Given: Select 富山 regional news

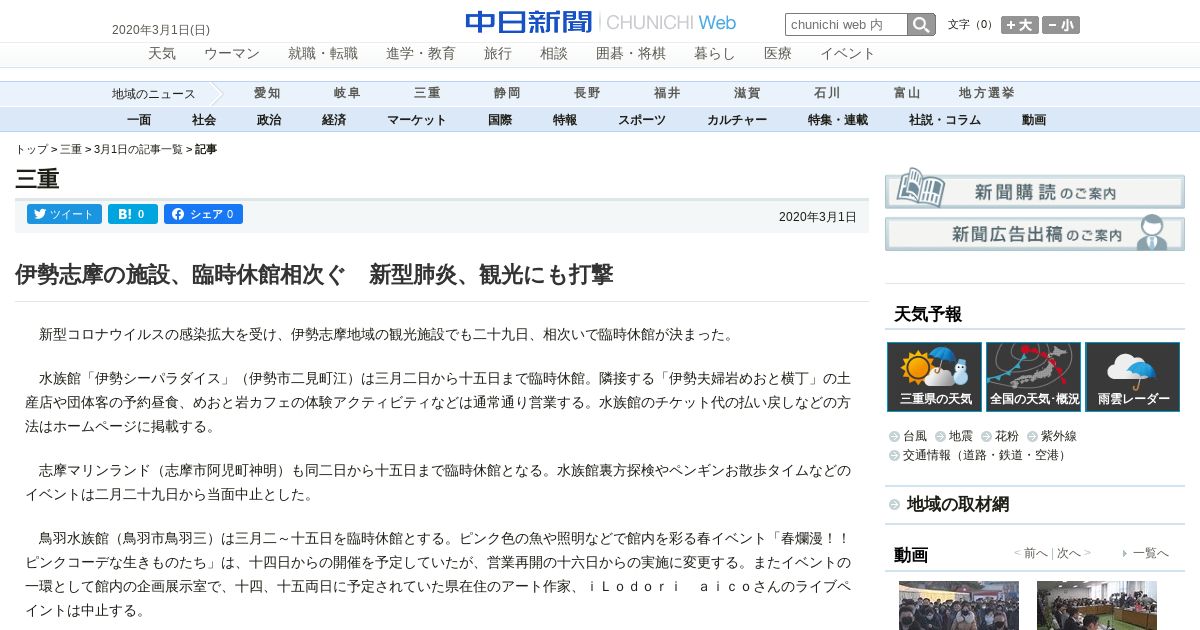Looking at the screenshot, I should pyautogui.click(x=907, y=93).
